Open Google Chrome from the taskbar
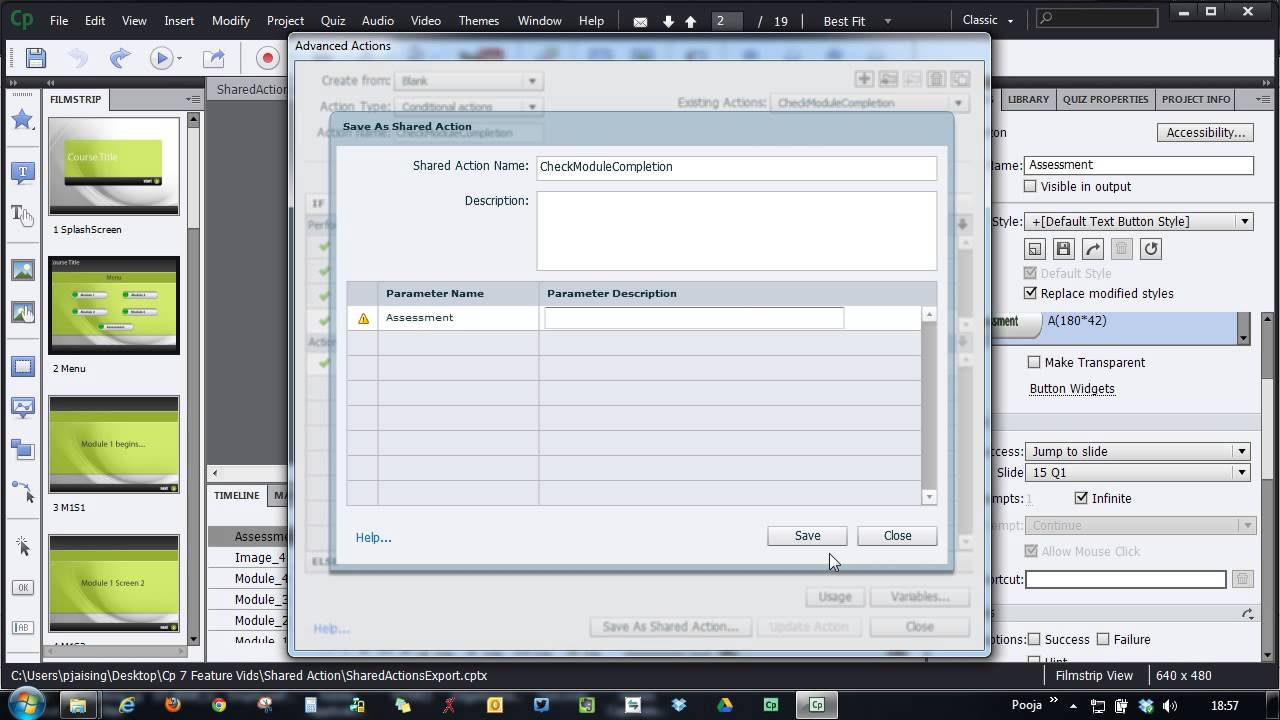 219,705
